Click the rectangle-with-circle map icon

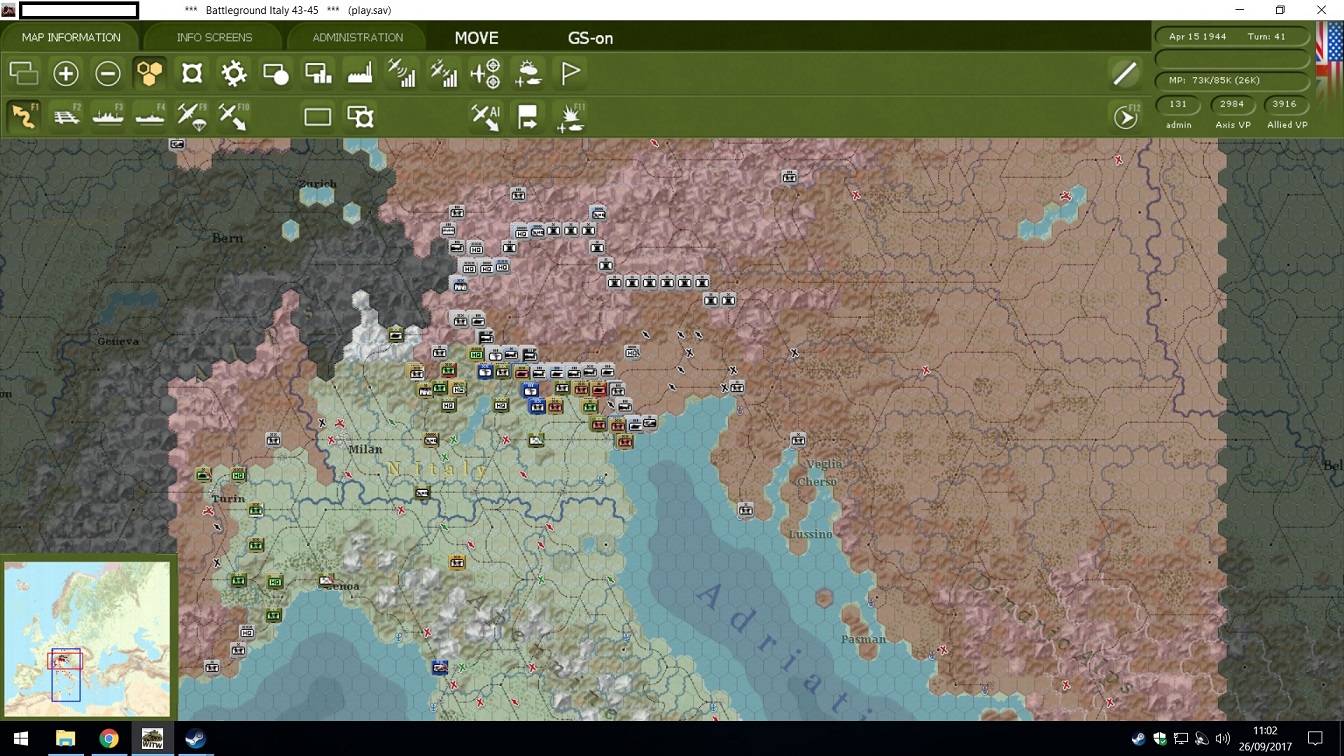(x=276, y=73)
